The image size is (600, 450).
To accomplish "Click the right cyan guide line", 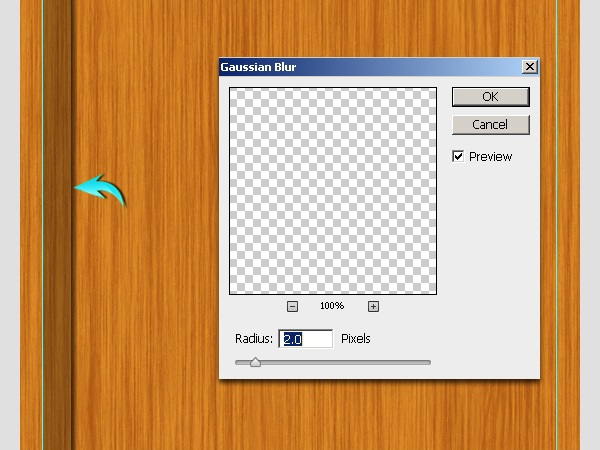I will 557,225.
